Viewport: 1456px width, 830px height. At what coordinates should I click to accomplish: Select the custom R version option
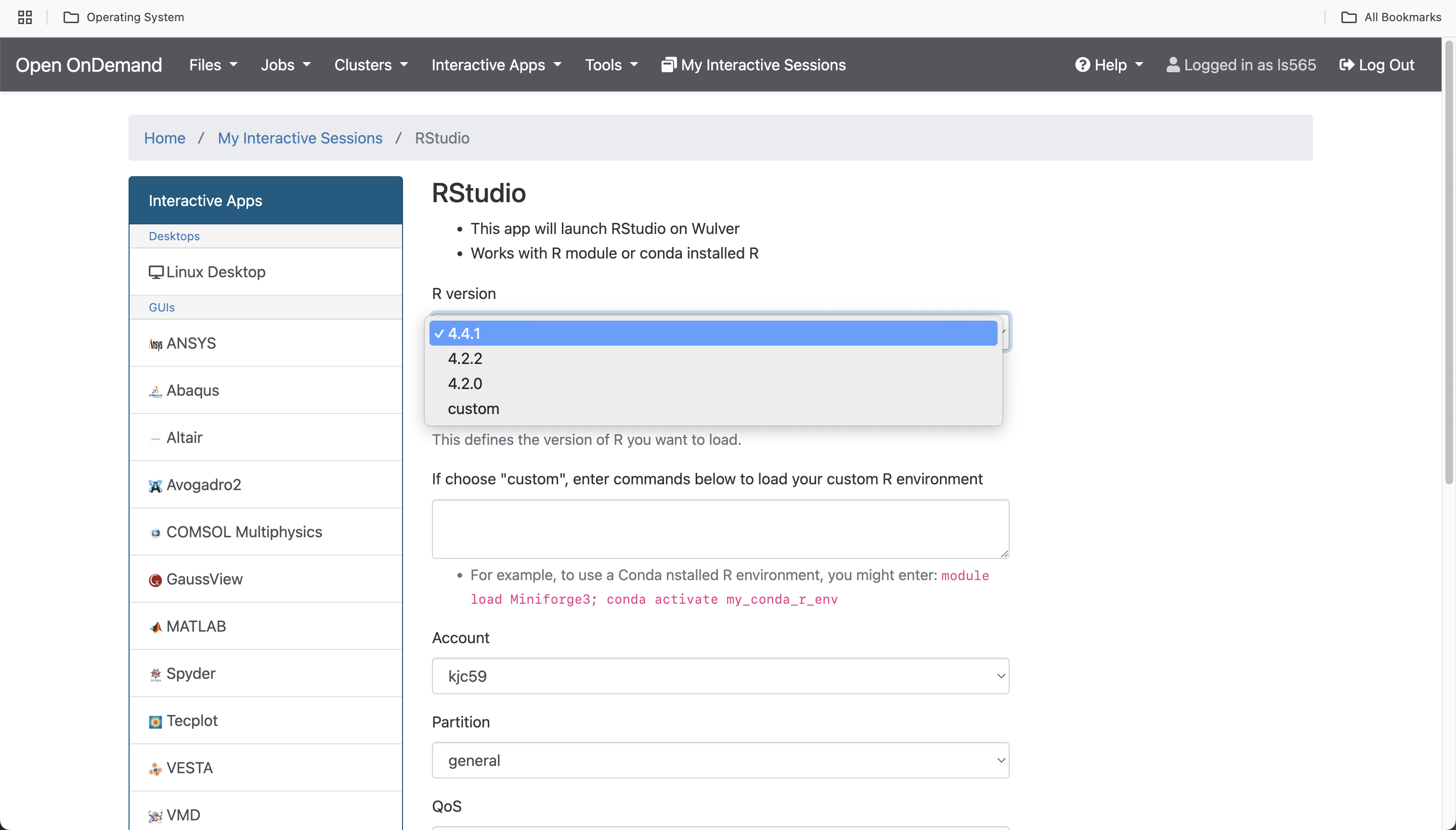713,408
